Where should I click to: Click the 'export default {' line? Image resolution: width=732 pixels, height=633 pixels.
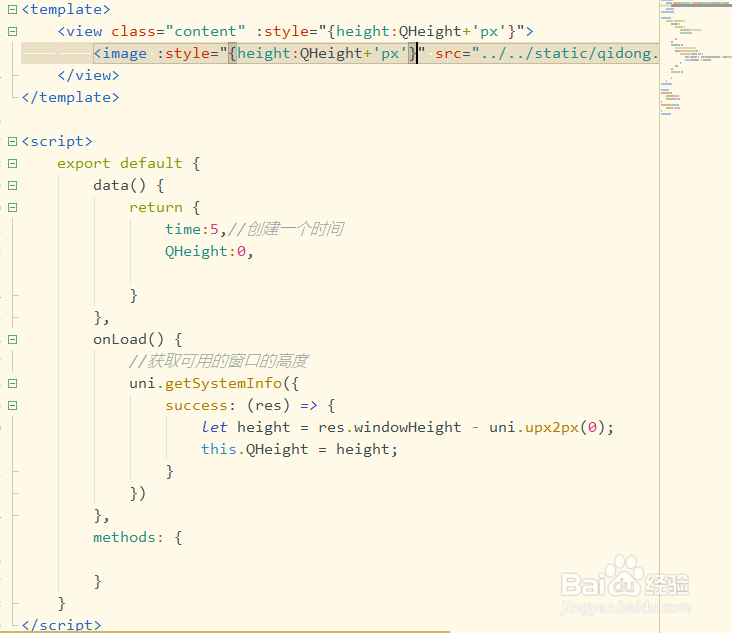tap(128, 163)
